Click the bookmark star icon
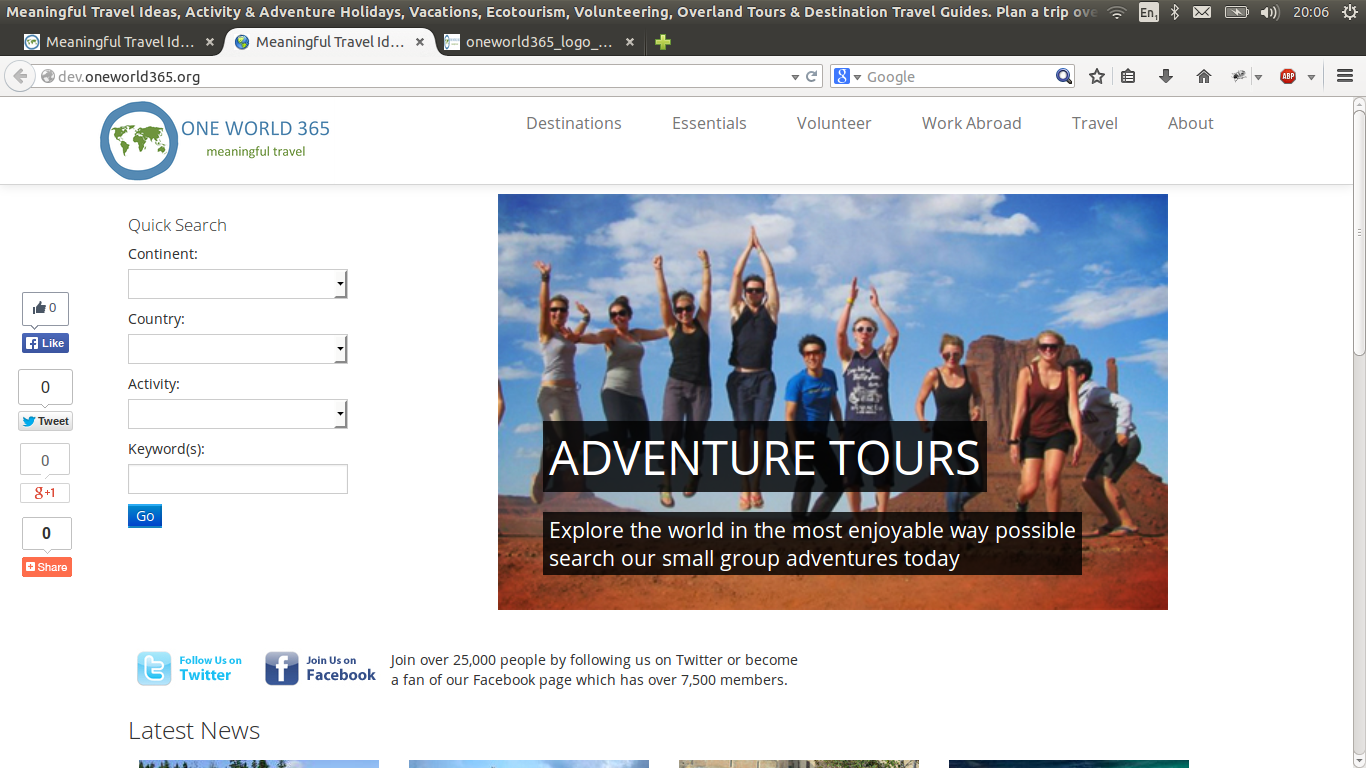1366x768 pixels. pos(1097,77)
